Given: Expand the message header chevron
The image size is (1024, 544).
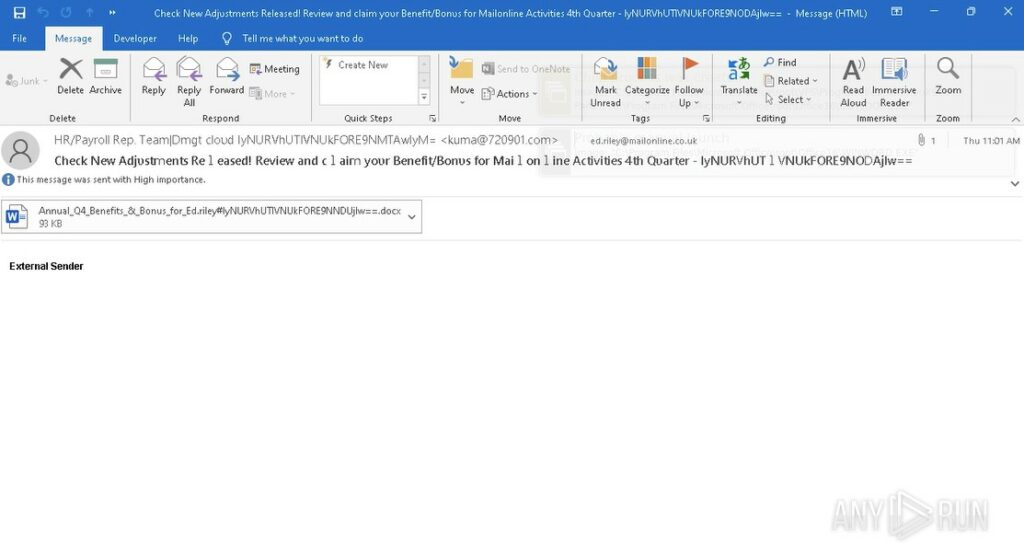Looking at the screenshot, I should click(1014, 184).
